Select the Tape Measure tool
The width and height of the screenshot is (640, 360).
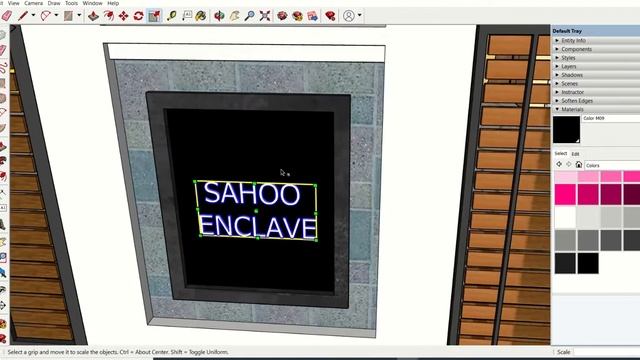click(171, 16)
